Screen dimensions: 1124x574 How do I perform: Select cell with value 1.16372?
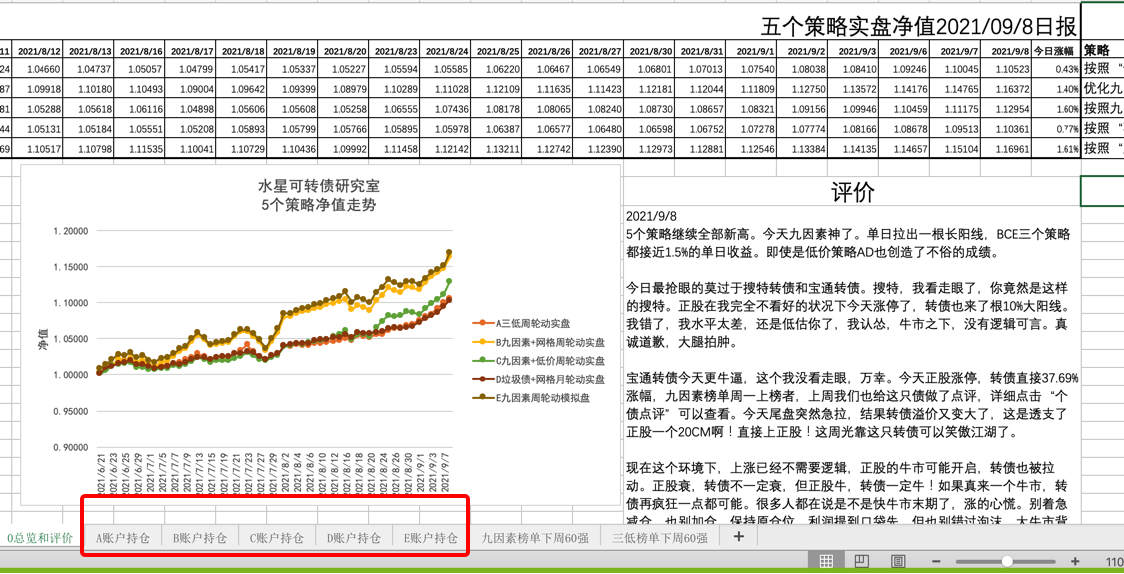[x=1007, y=89]
